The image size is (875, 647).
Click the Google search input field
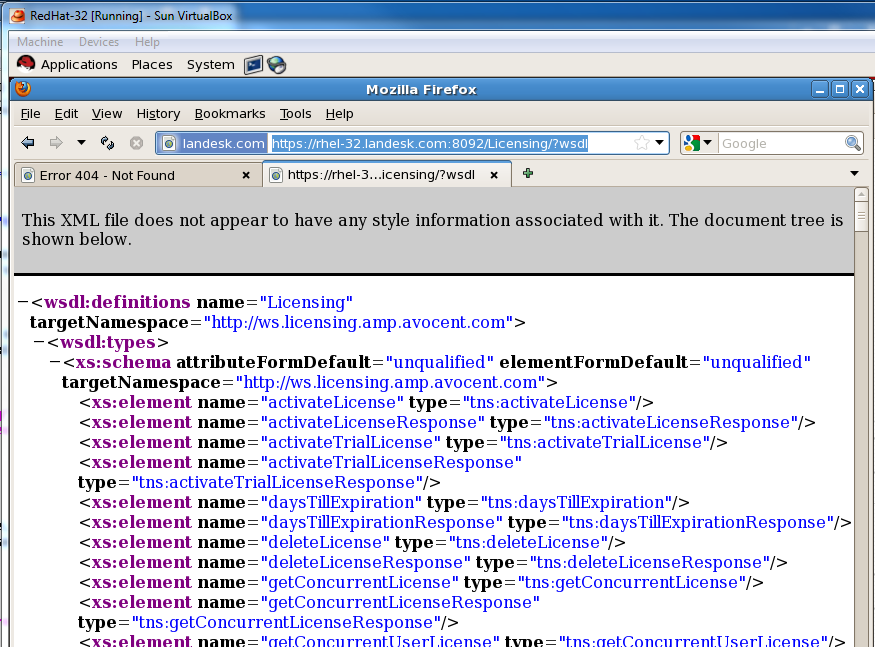point(781,143)
